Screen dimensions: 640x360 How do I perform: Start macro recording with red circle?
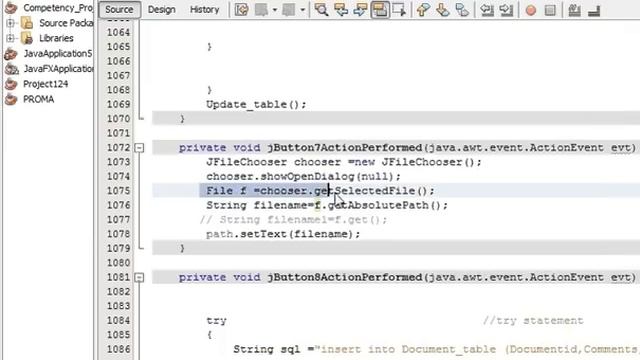coord(531,10)
